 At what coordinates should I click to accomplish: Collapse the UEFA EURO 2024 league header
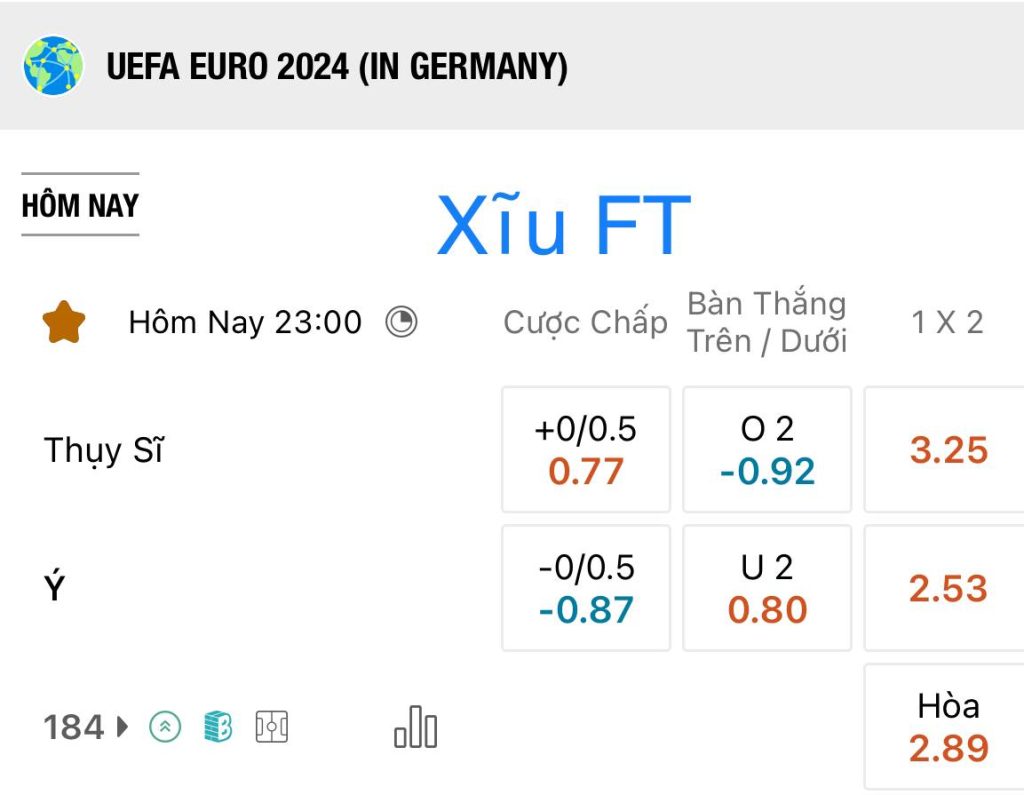pyautogui.click(x=512, y=65)
